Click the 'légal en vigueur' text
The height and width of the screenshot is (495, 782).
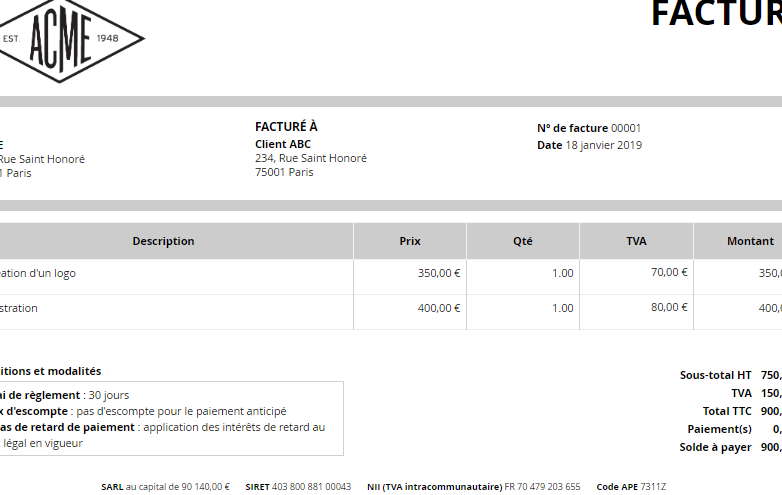click(43, 443)
